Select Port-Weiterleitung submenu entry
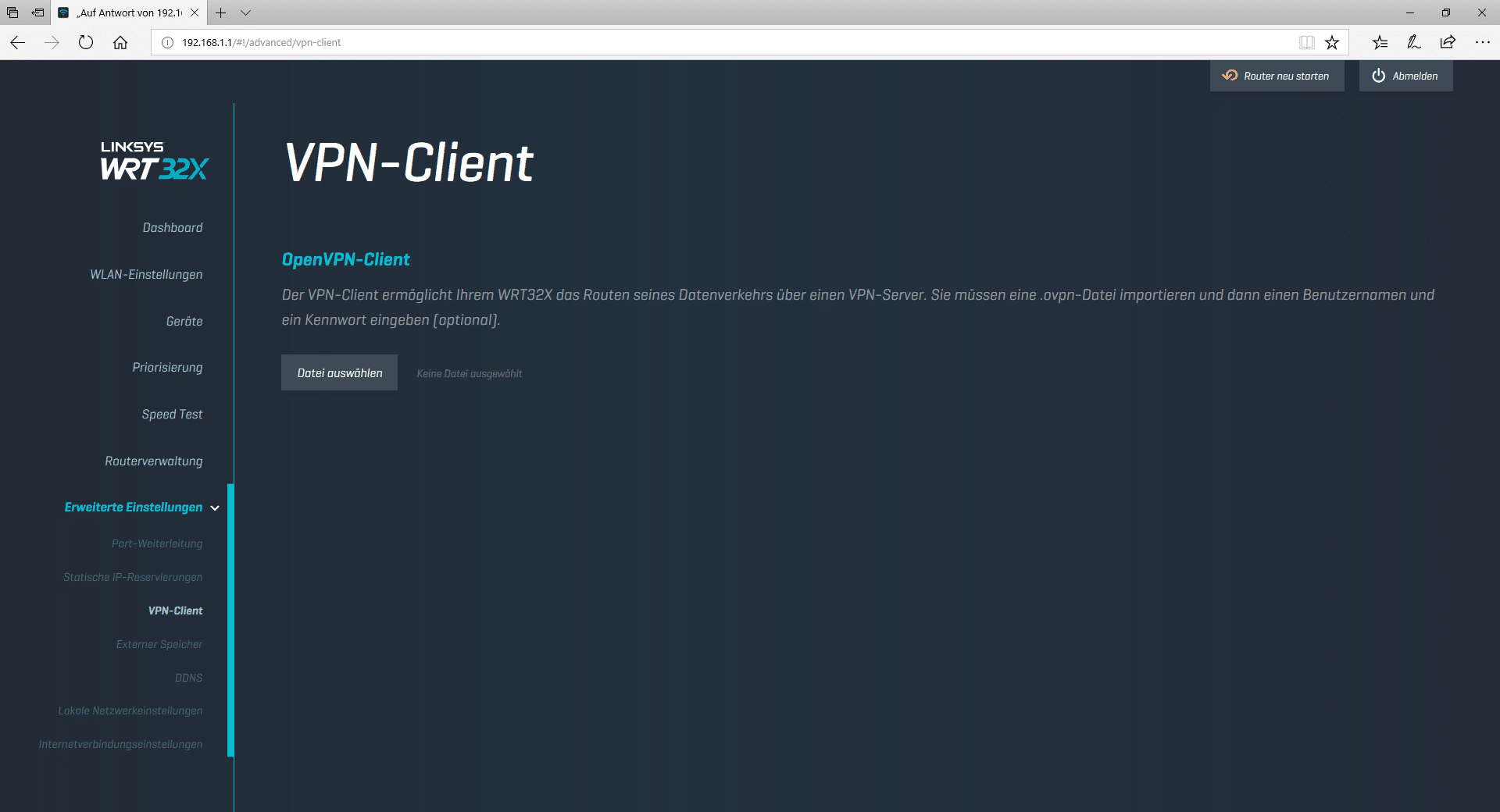The width and height of the screenshot is (1500, 812). [156, 544]
